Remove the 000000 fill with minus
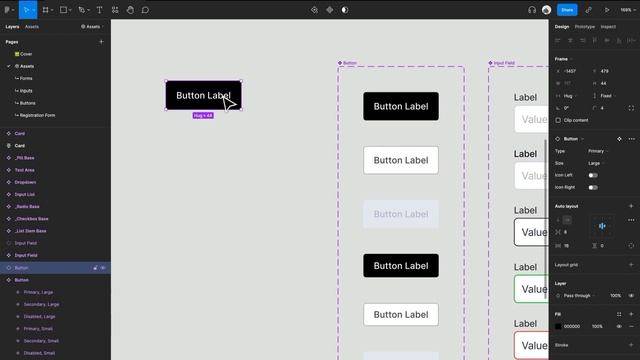 (631, 326)
